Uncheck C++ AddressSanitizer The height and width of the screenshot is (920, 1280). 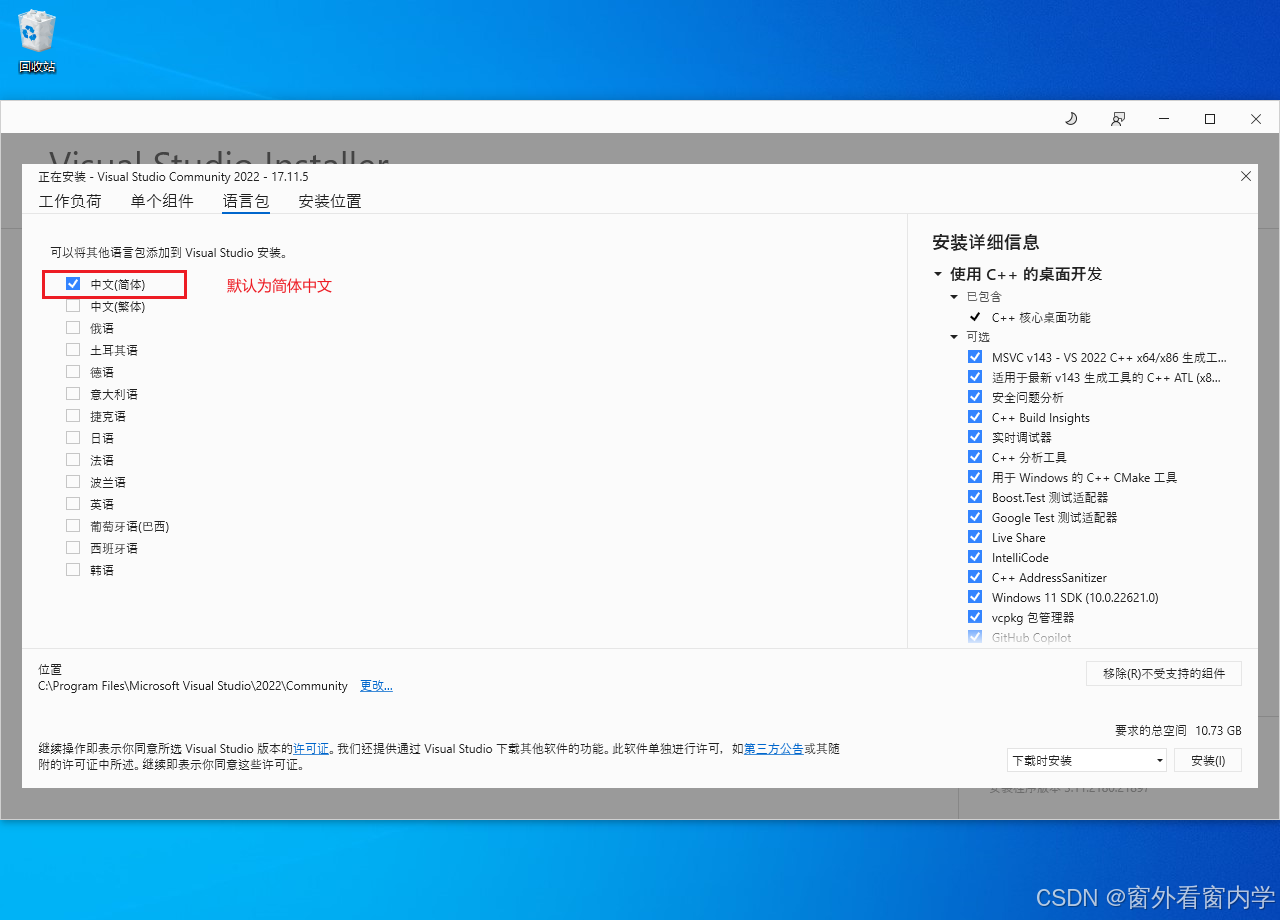pyautogui.click(x=975, y=577)
